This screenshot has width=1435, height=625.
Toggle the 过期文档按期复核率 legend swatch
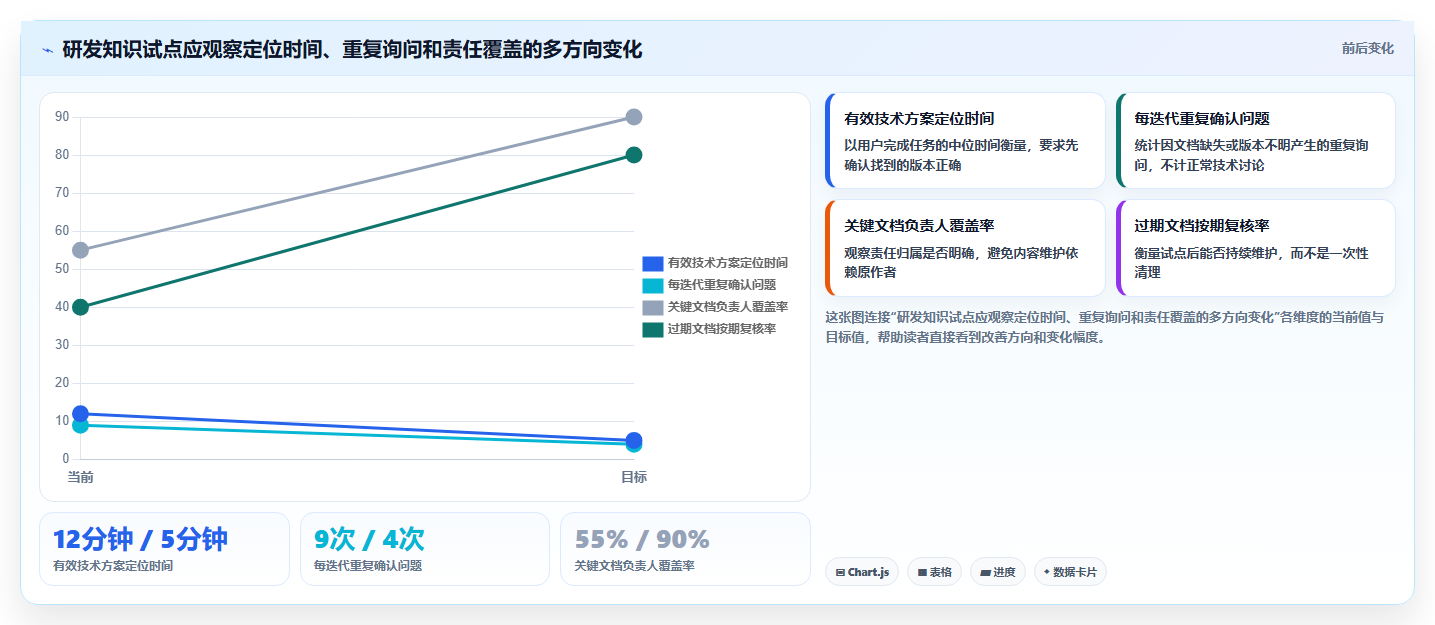652,329
